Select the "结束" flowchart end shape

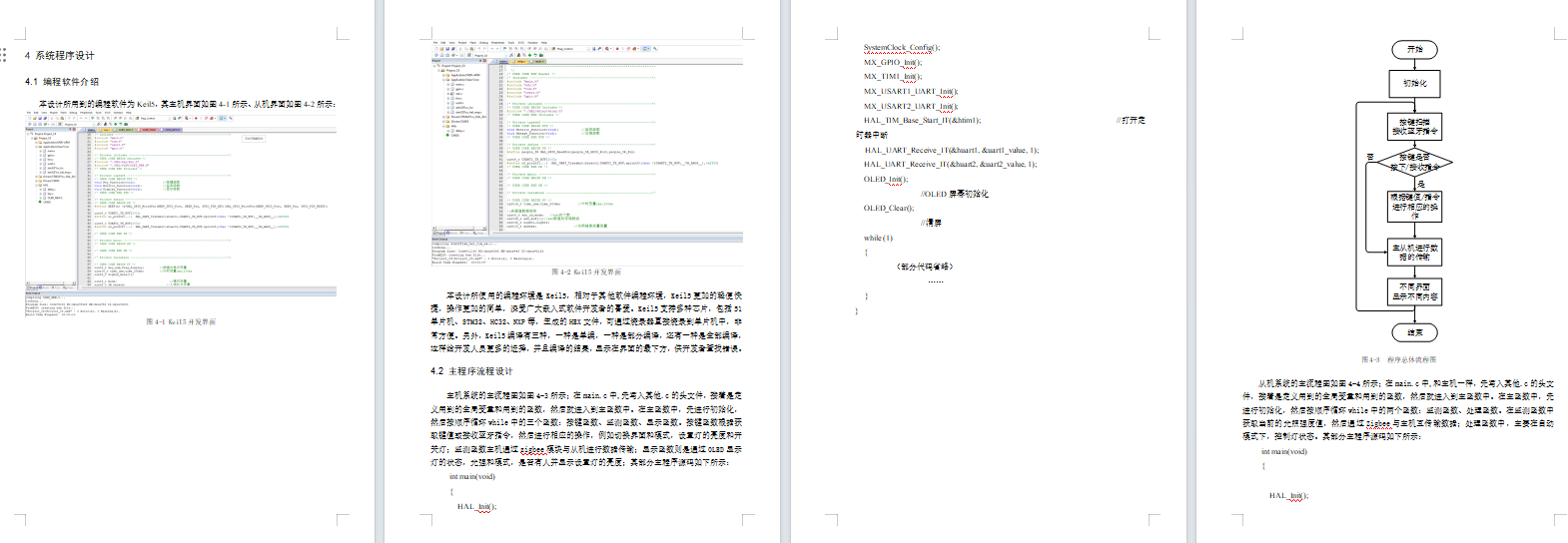(x=1414, y=332)
